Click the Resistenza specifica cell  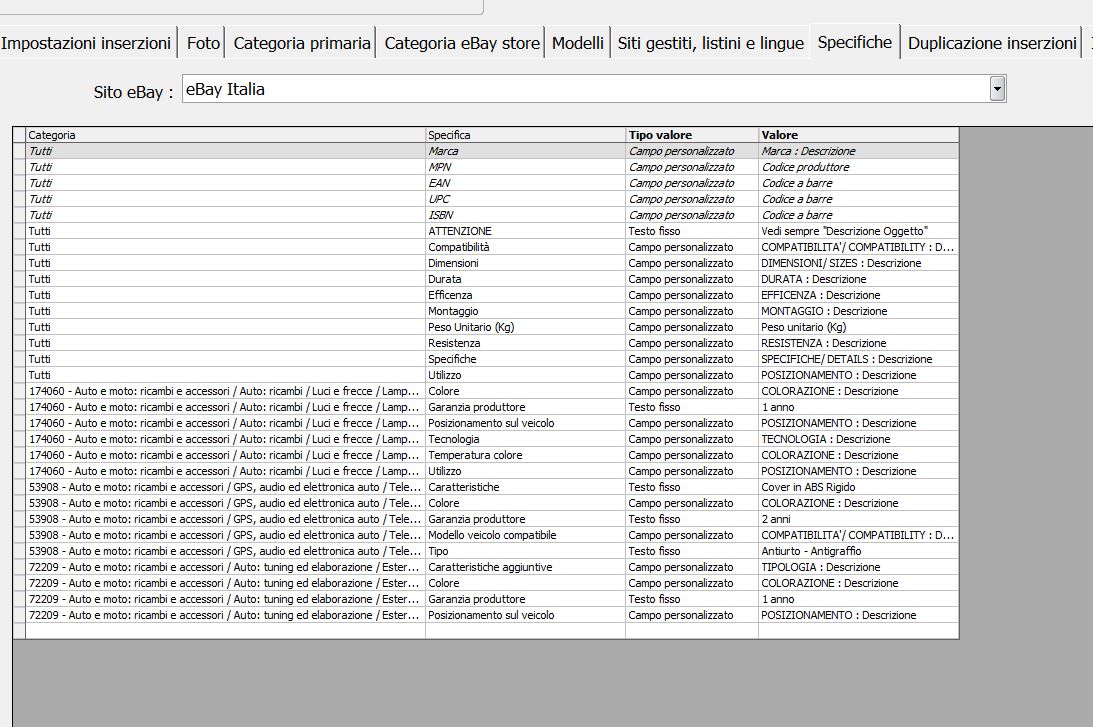click(x=526, y=344)
